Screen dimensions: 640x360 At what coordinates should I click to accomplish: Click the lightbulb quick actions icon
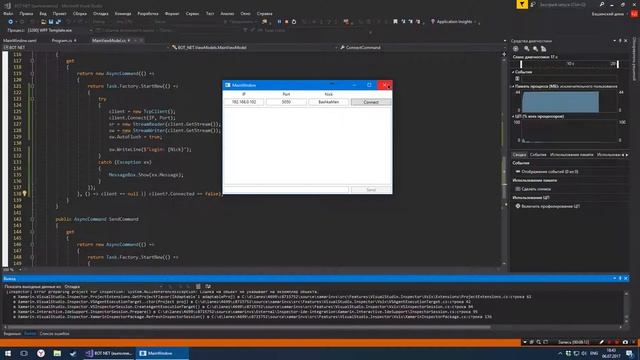tap(24, 193)
